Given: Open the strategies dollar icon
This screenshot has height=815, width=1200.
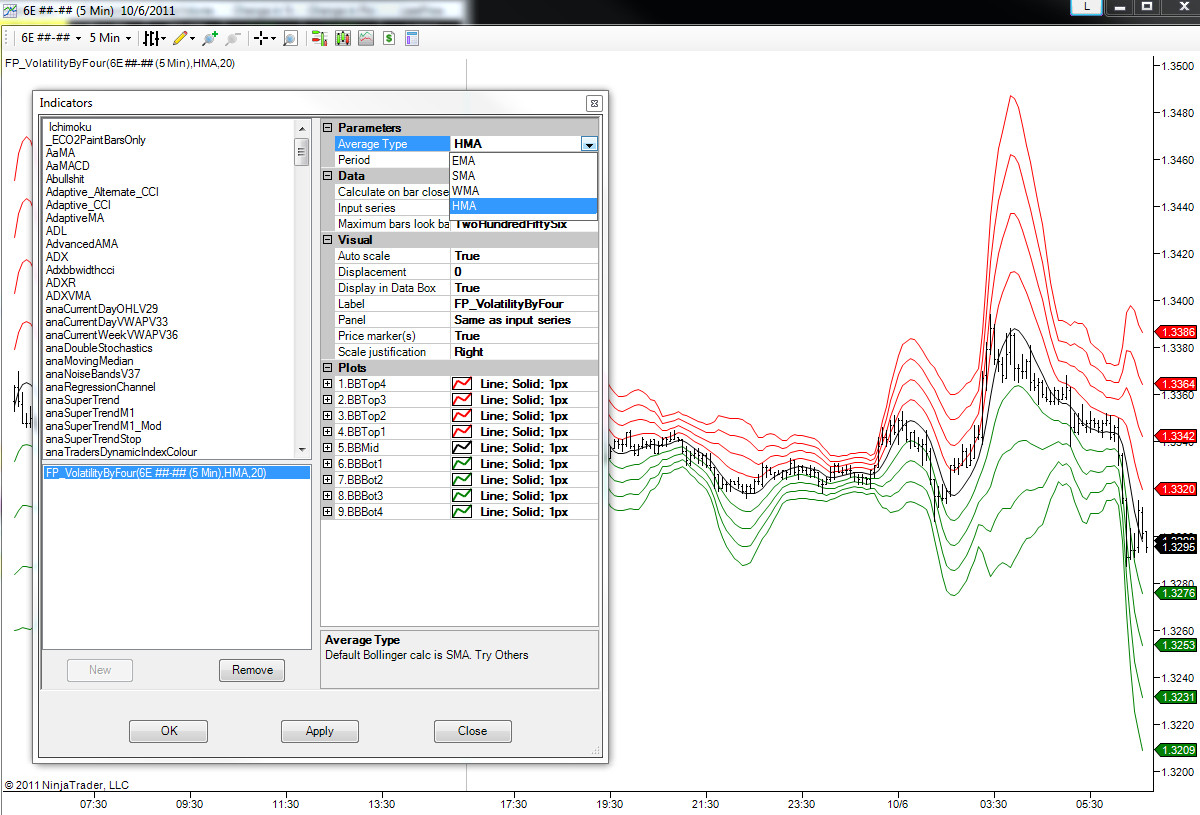Looking at the screenshot, I should point(389,38).
